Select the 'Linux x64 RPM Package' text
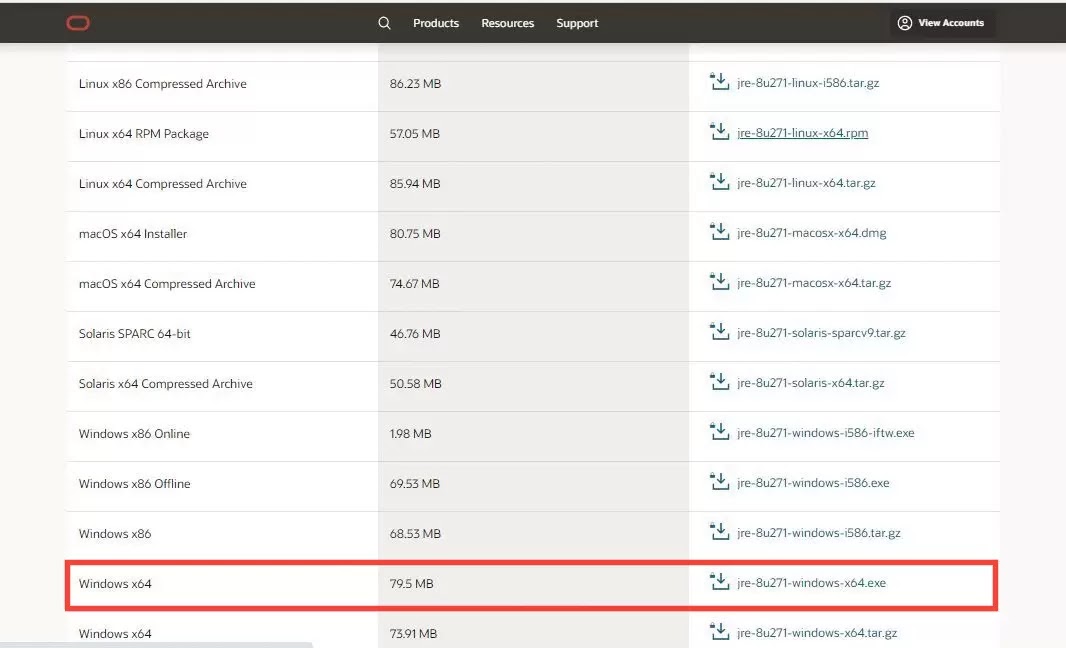This screenshot has width=1066, height=648. (143, 134)
